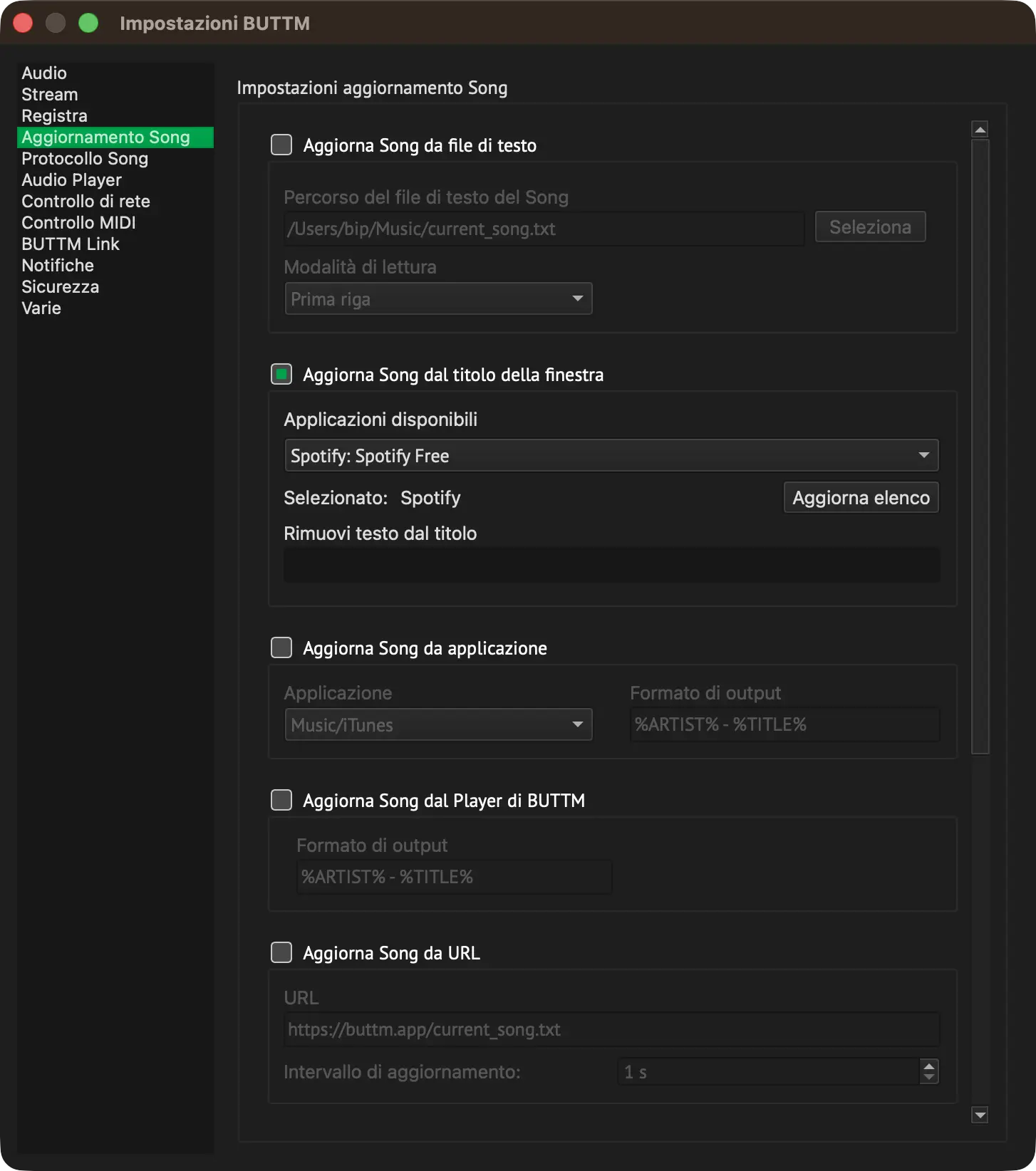Open the Stream settings section
The height and width of the screenshot is (1171, 1036).
coord(115,95)
